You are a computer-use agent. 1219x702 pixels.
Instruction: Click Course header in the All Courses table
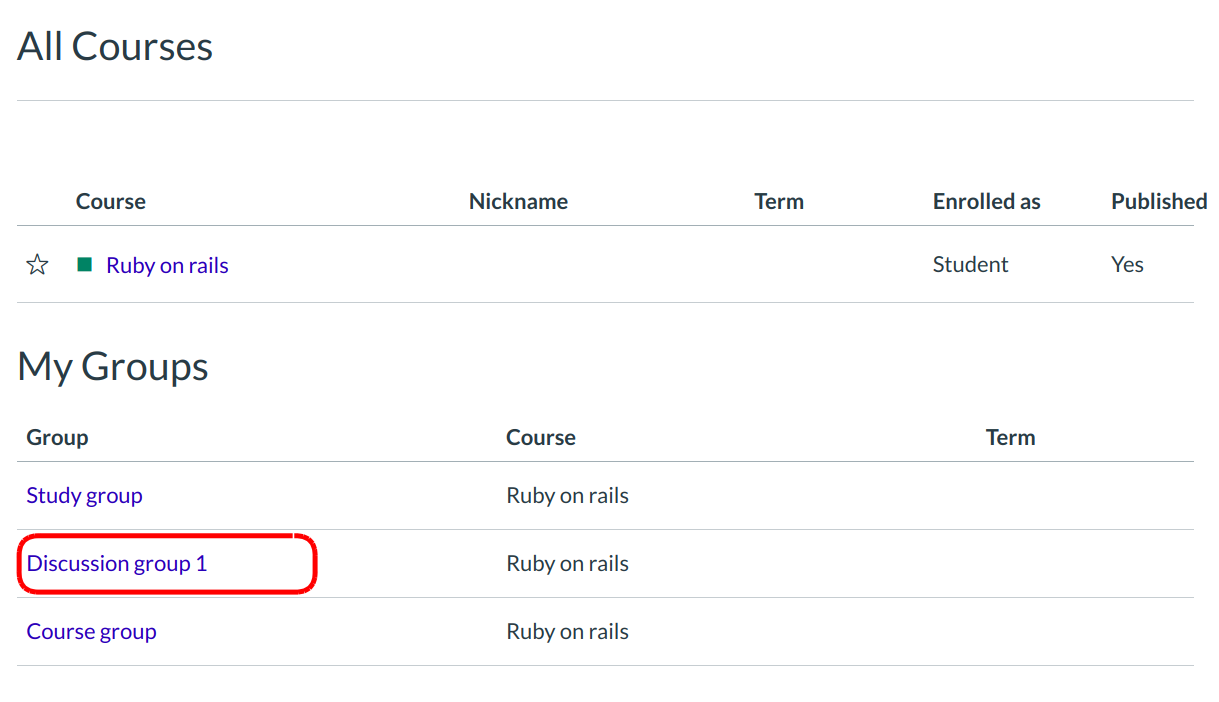[x=110, y=202]
